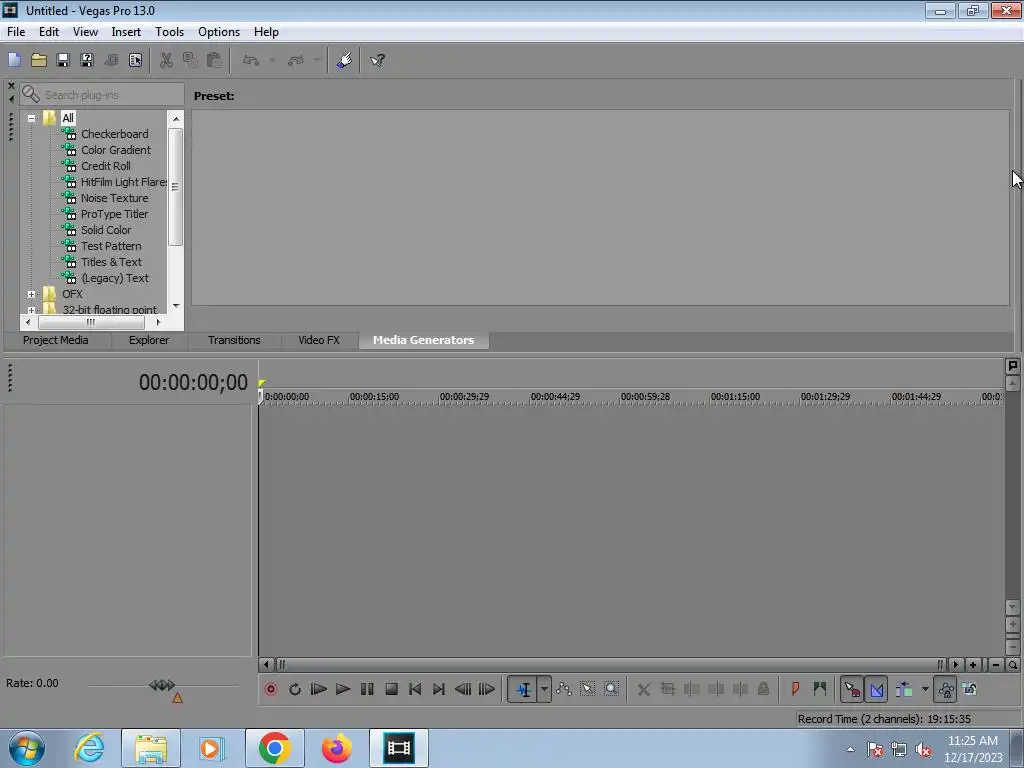Expand the 32-bit floating point folder
The width and height of the screenshot is (1024, 768).
[x=31, y=310]
